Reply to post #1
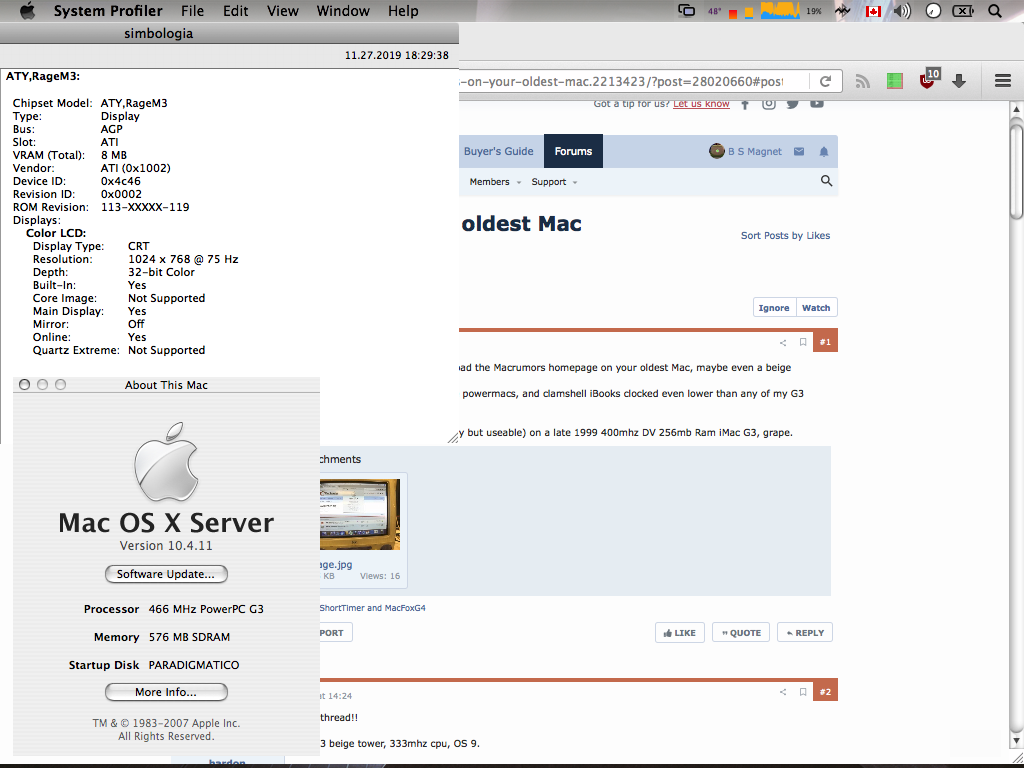 pyautogui.click(x=805, y=632)
